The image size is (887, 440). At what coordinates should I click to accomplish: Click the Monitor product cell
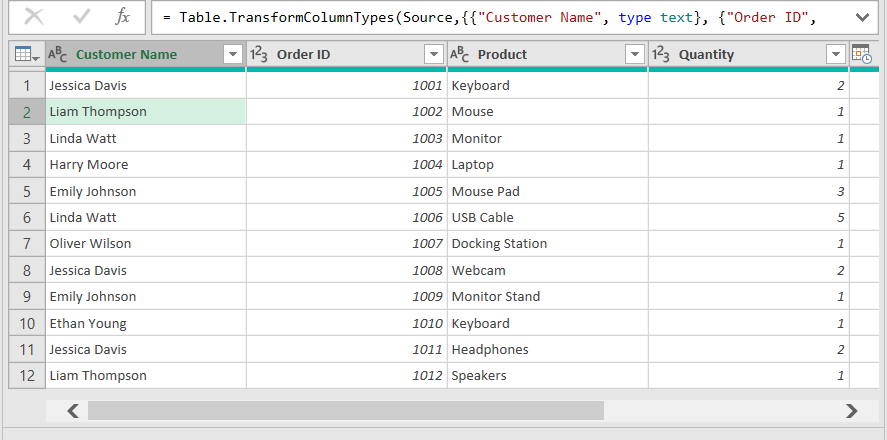tap(548, 138)
